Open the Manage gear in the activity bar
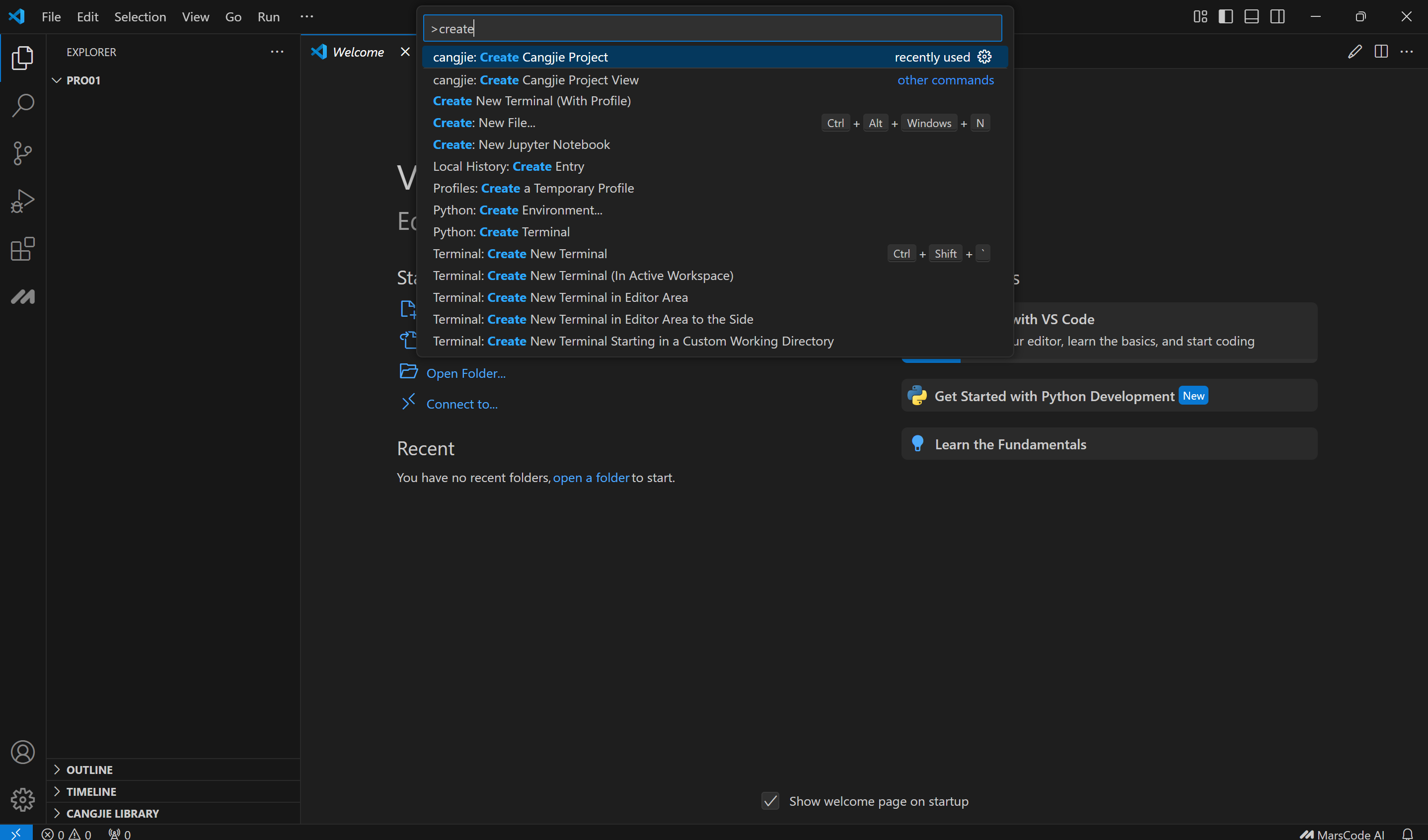This screenshot has height=840, width=1428. pos(23,799)
